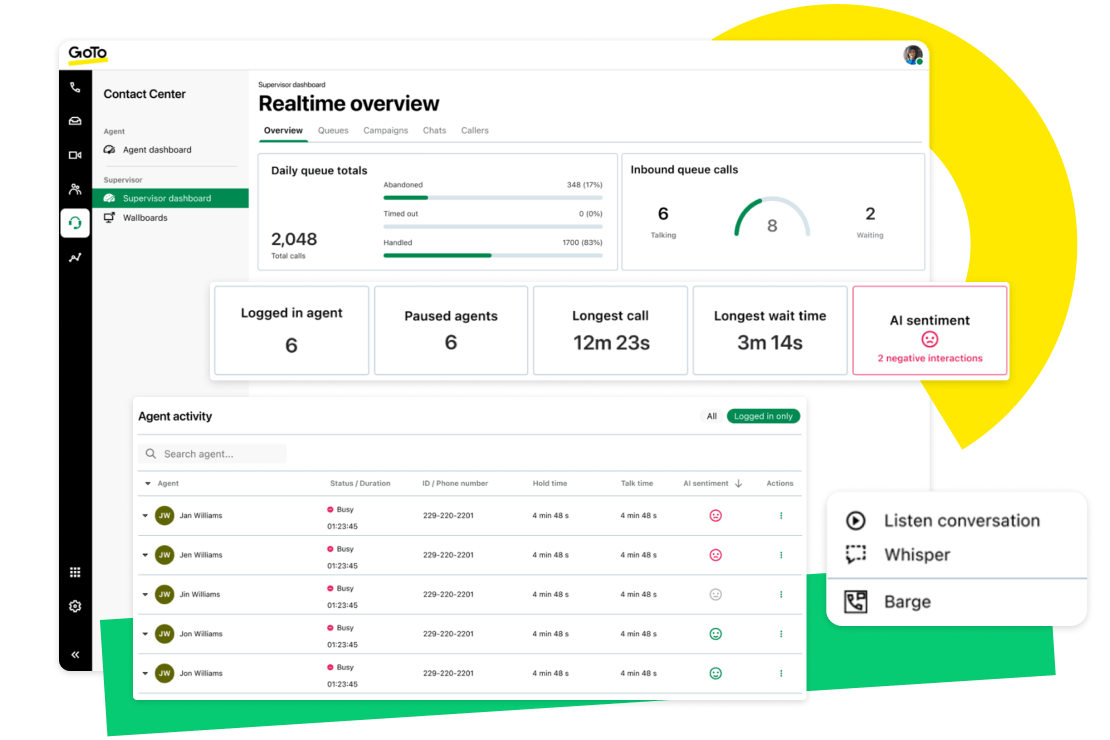
Task: Expand the row for Jin Williams
Action: coord(143,594)
